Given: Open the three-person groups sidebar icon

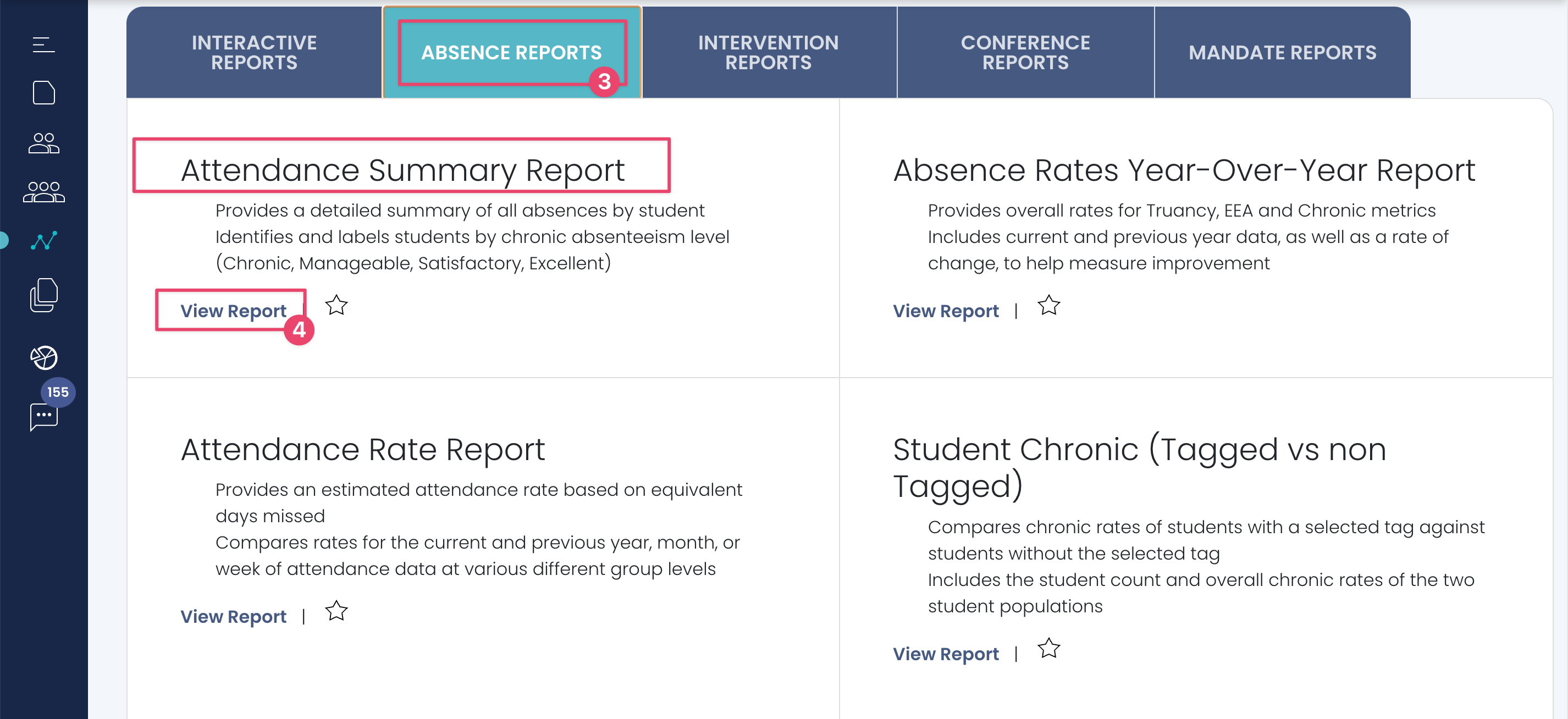Looking at the screenshot, I should point(43,192).
